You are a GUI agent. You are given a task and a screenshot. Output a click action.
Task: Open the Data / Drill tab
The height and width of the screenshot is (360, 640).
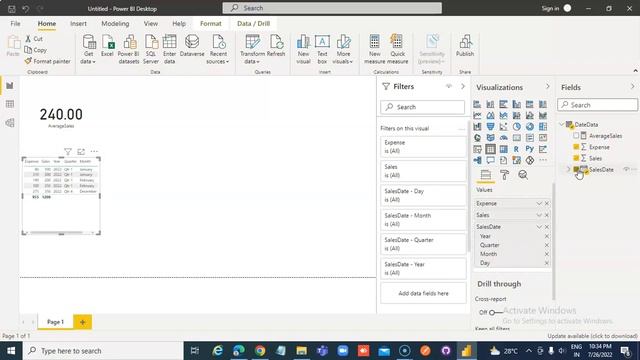pos(253,24)
